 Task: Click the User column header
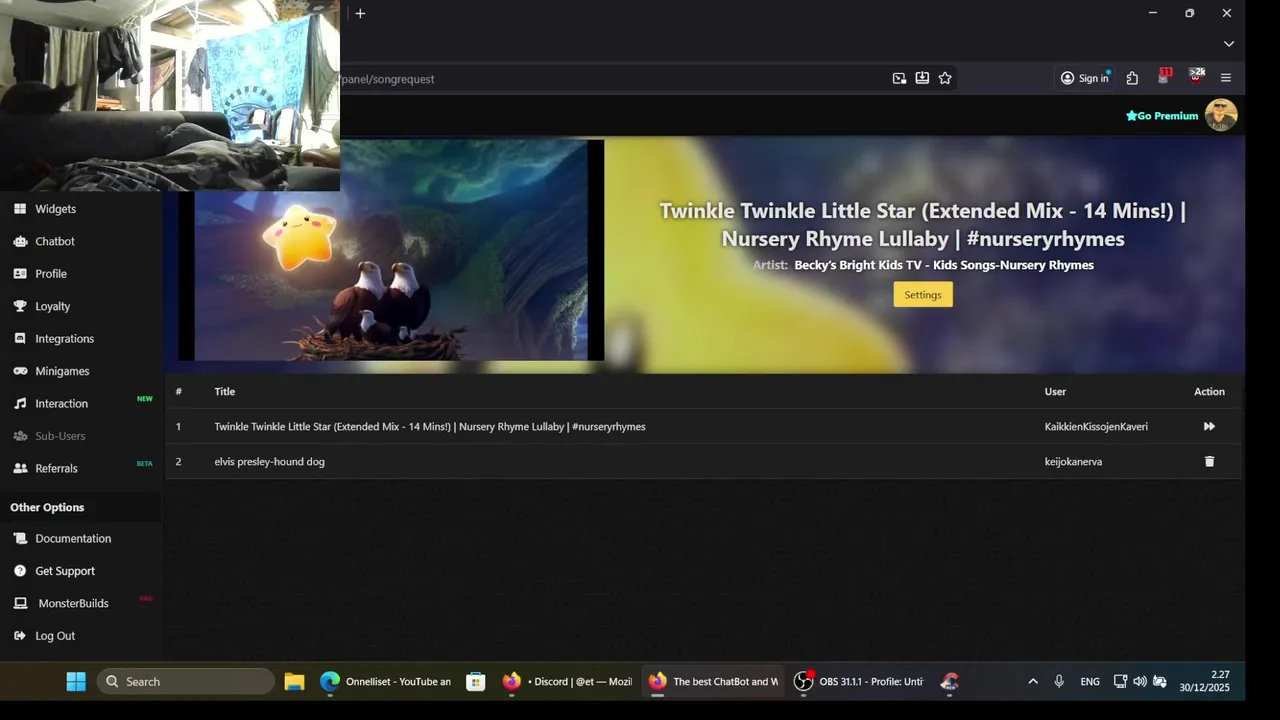pyautogui.click(x=1056, y=392)
